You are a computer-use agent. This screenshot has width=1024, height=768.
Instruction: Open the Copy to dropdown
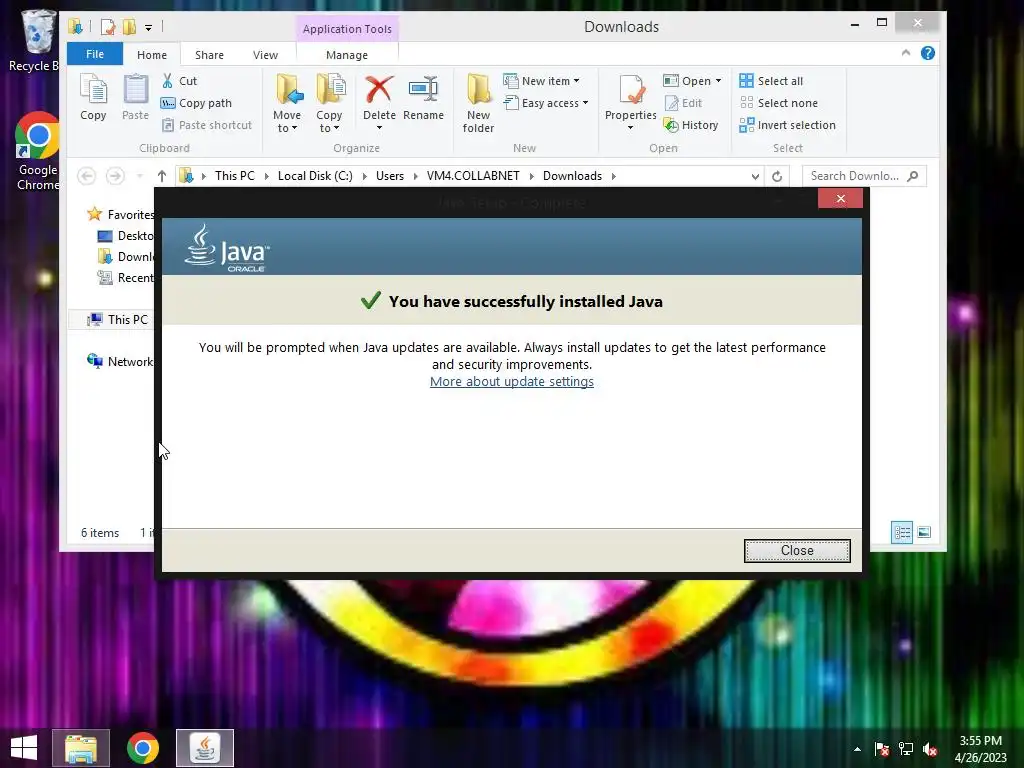[x=329, y=103]
